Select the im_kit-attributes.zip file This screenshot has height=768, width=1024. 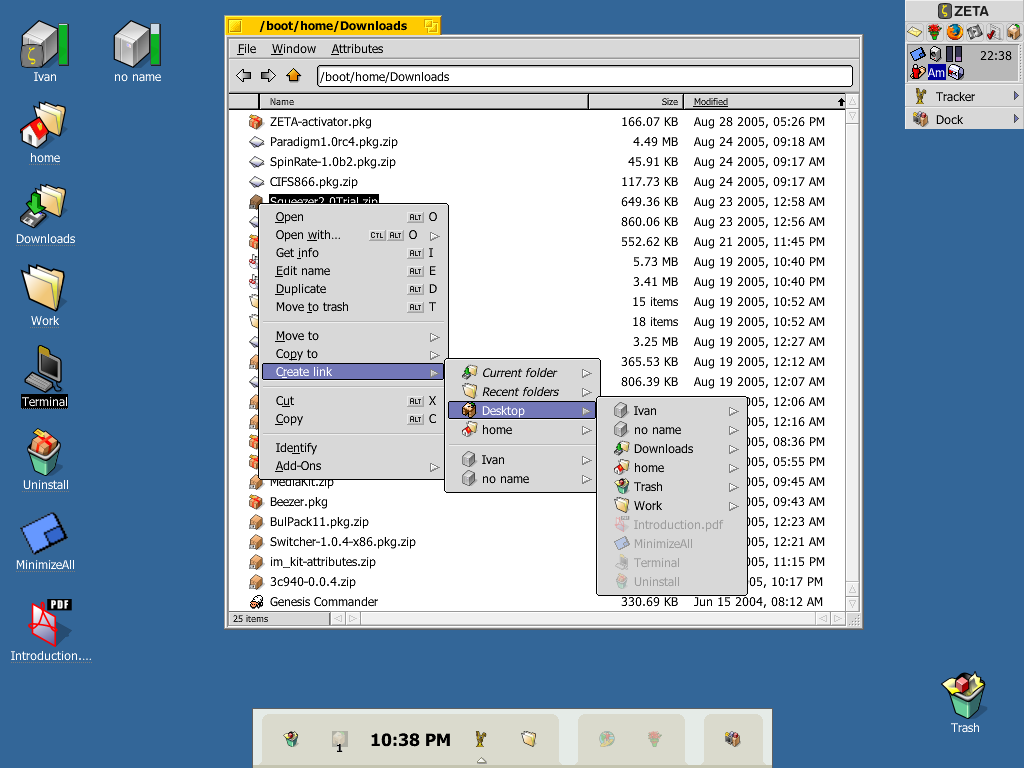pos(323,562)
